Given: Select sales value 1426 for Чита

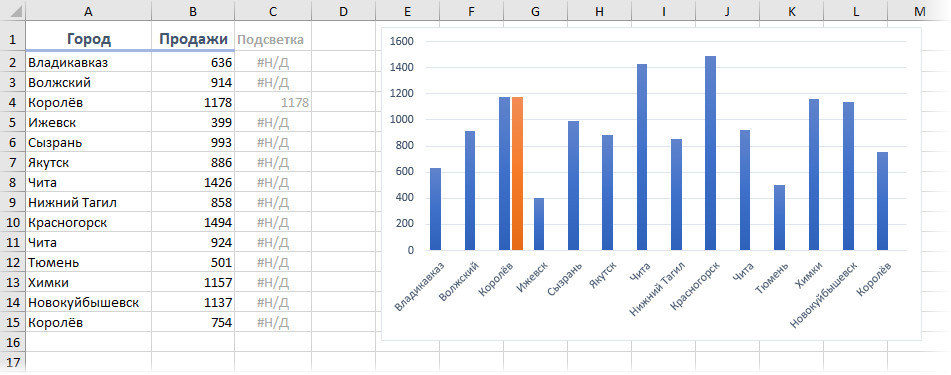Looking at the screenshot, I should pyautogui.click(x=193, y=182).
